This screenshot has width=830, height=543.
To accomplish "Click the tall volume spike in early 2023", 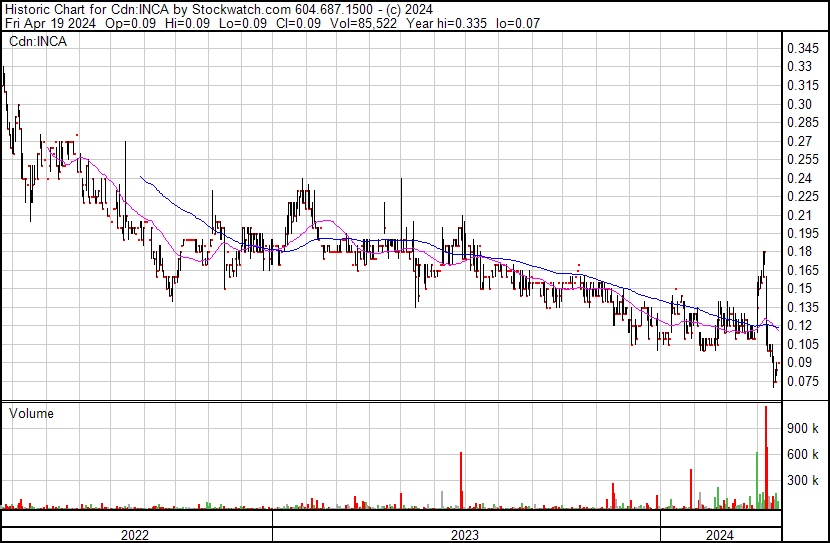I will click(461, 480).
